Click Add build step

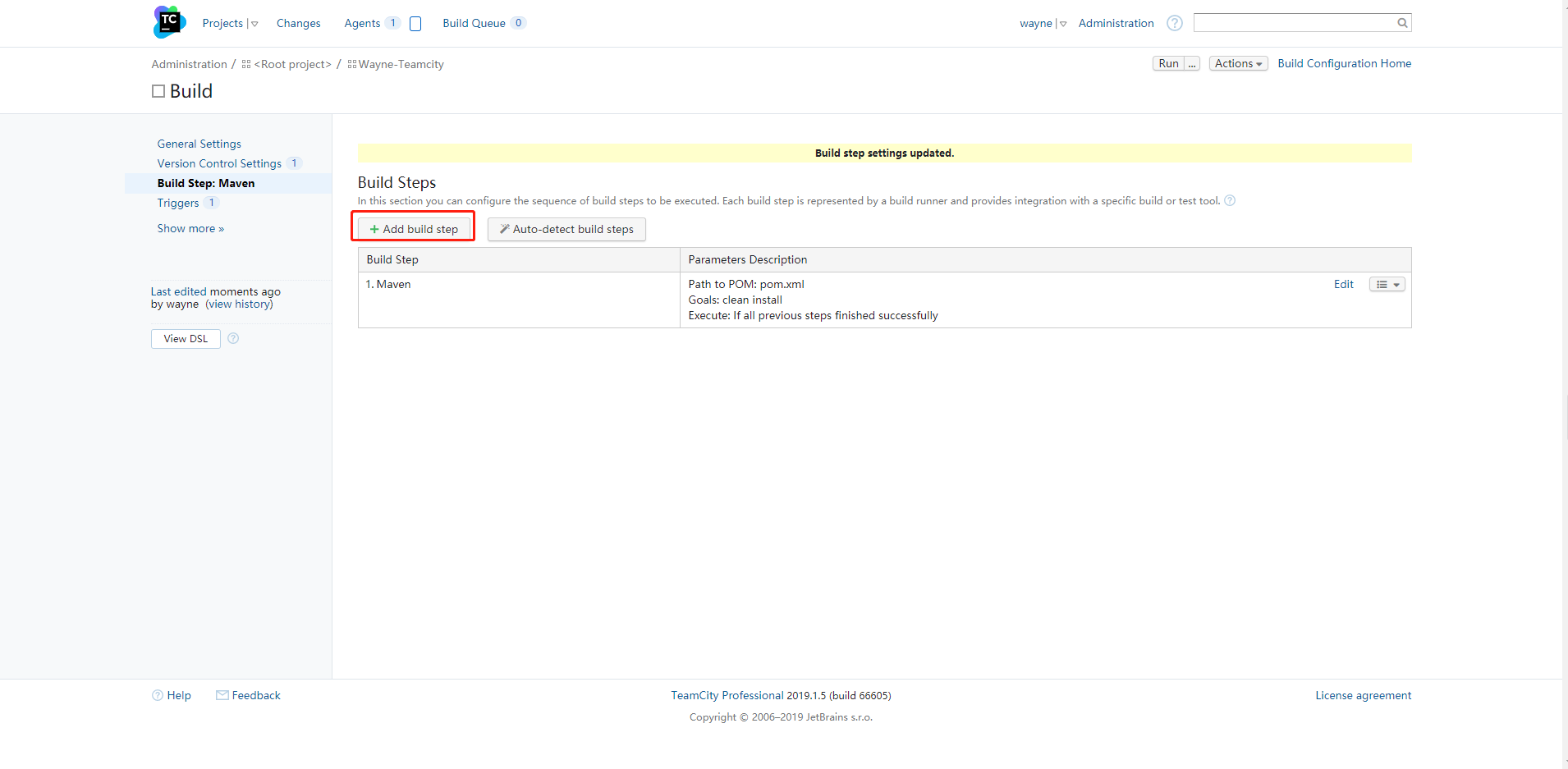414,229
